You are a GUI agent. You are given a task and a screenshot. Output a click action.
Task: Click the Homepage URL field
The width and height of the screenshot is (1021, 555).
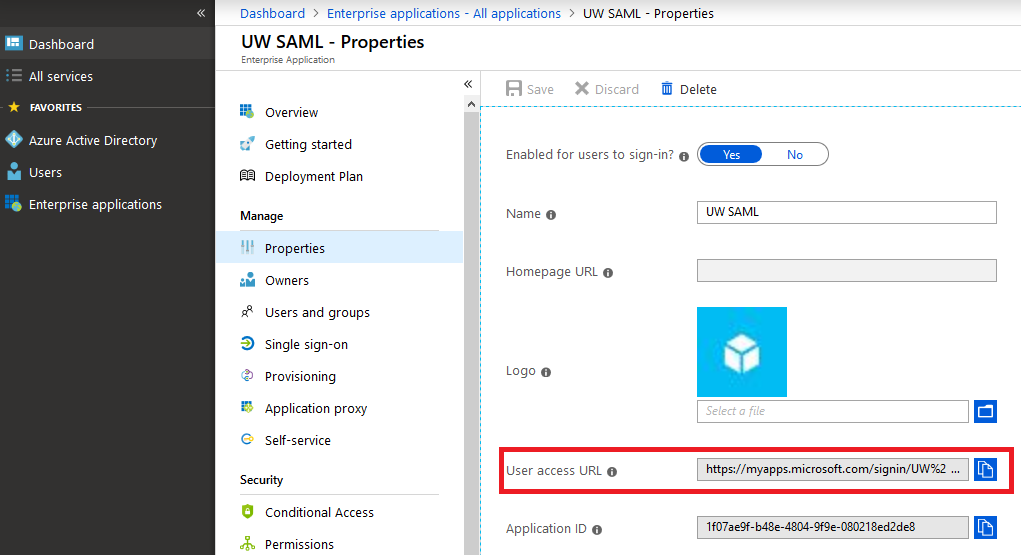coord(846,270)
